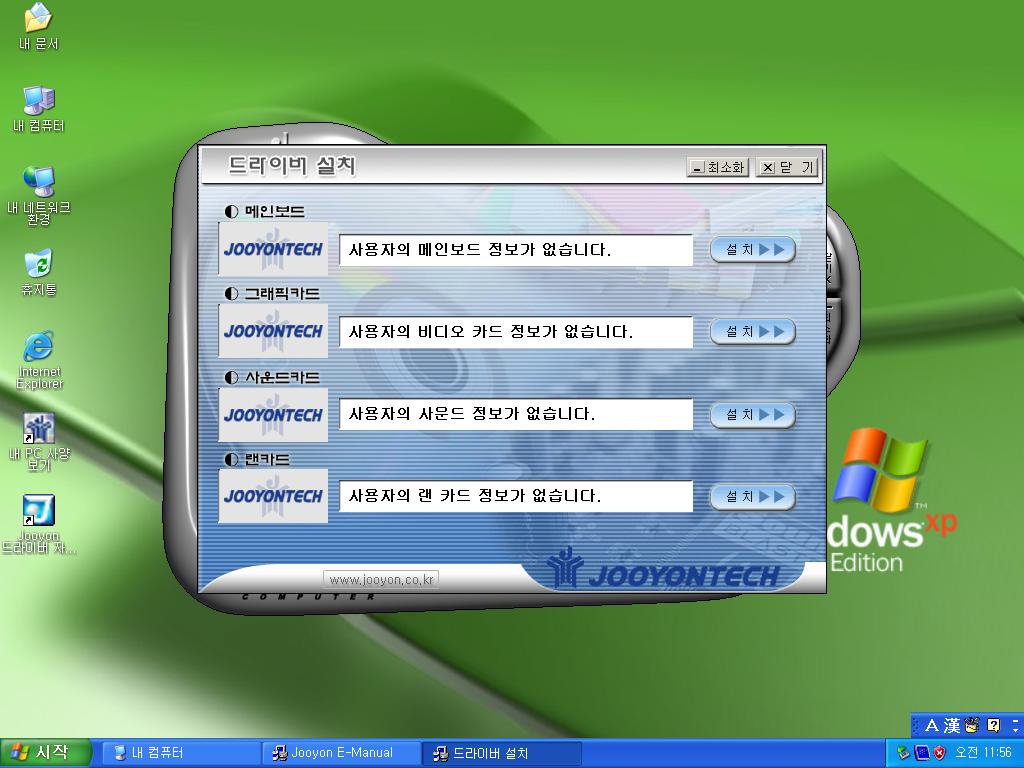This screenshot has width=1024, height=768.
Task: Click the Jooyontech logo beside 랜카드
Action: coord(273,496)
